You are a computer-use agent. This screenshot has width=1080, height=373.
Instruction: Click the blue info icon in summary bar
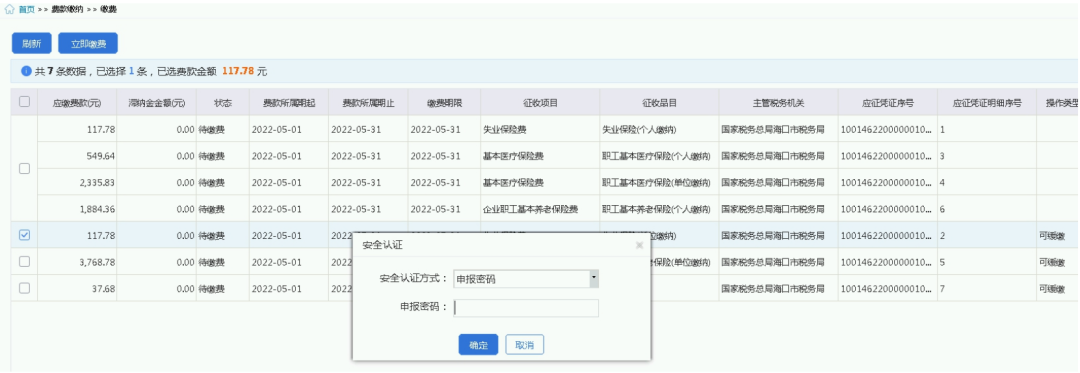pyautogui.click(x=27, y=71)
